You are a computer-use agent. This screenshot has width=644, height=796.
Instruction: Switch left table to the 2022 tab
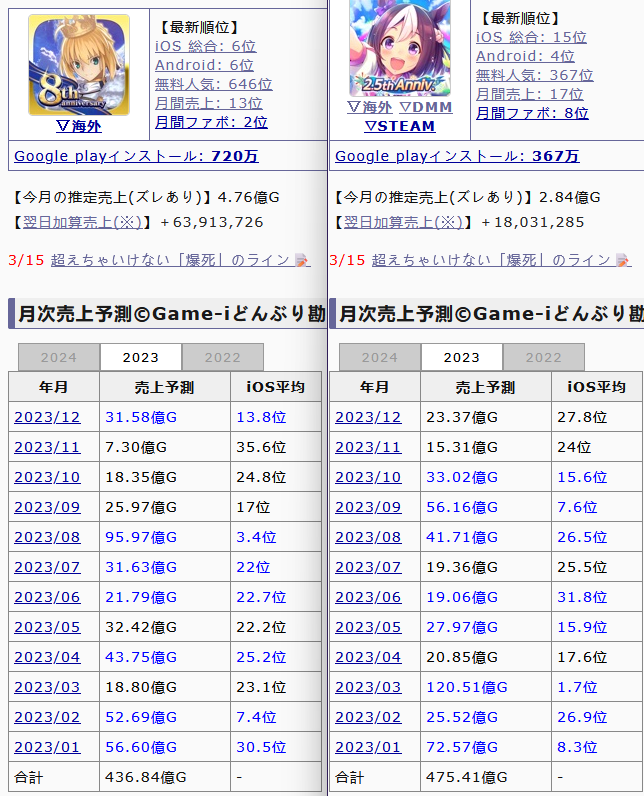coord(223,357)
